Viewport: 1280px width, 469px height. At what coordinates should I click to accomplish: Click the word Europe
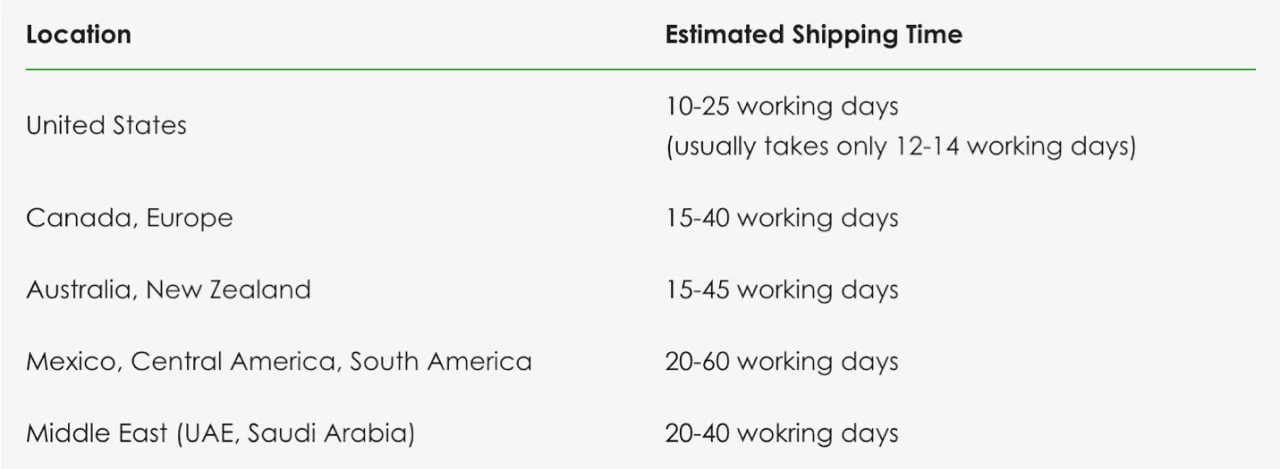point(189,218)
